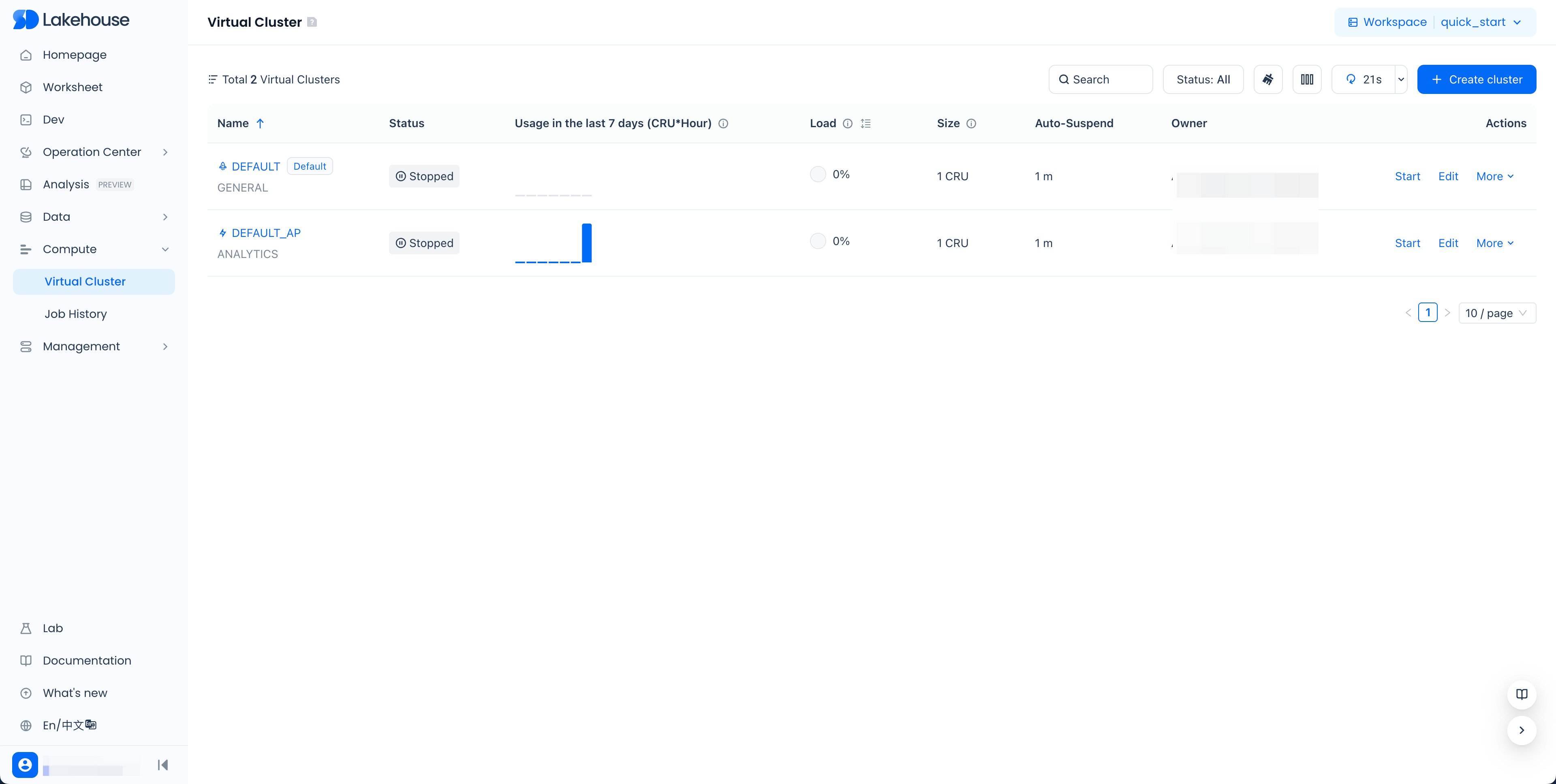Open the refresh interval dropdown arrow
1556x784 pixels.
1401,80
